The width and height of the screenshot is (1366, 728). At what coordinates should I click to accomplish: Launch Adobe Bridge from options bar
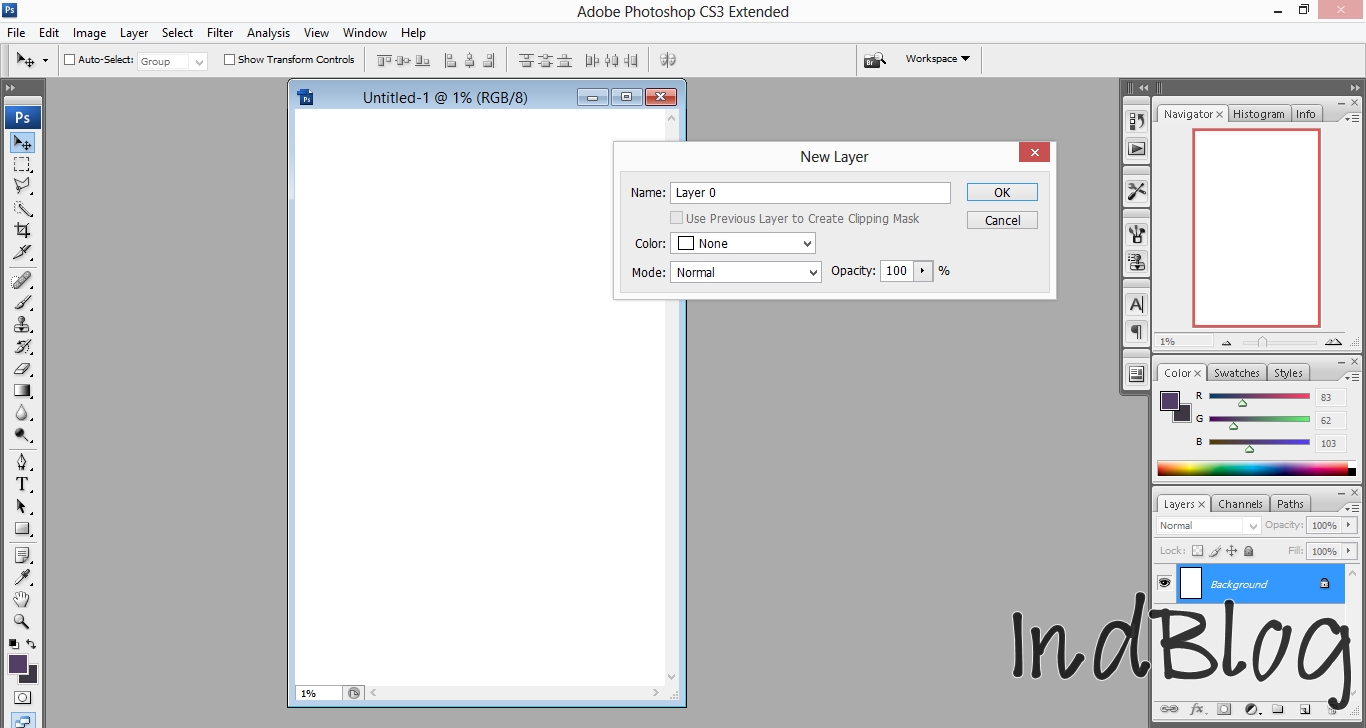click(875, 60)
